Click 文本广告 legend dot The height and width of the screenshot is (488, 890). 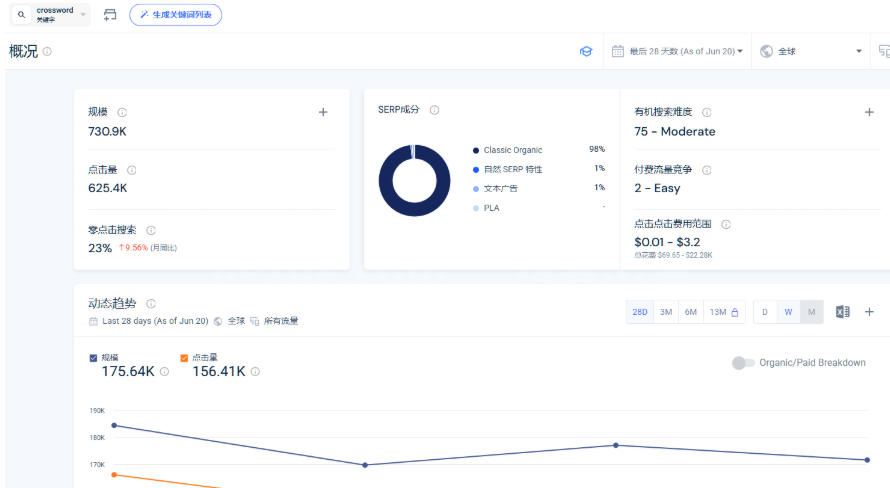tap(476, 189)
